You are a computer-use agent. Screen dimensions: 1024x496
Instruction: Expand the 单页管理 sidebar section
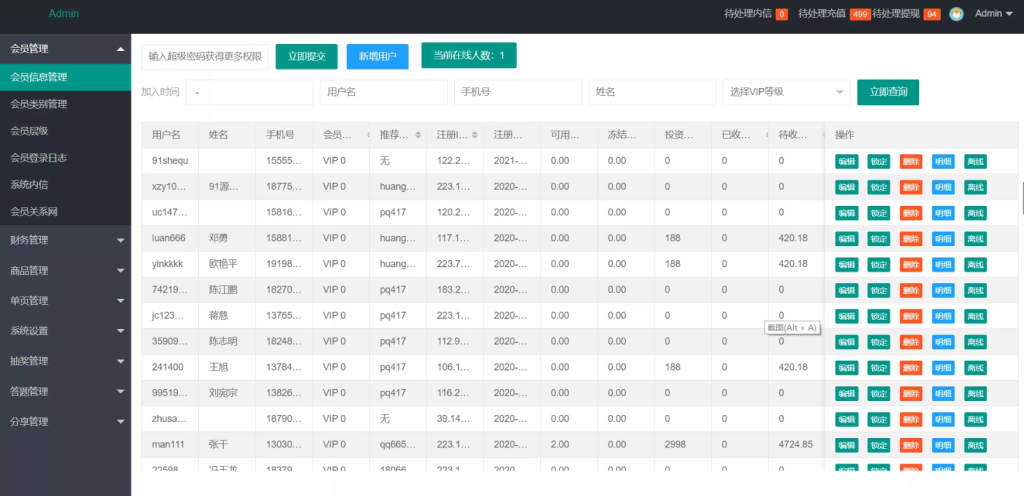tap(65, 301)
